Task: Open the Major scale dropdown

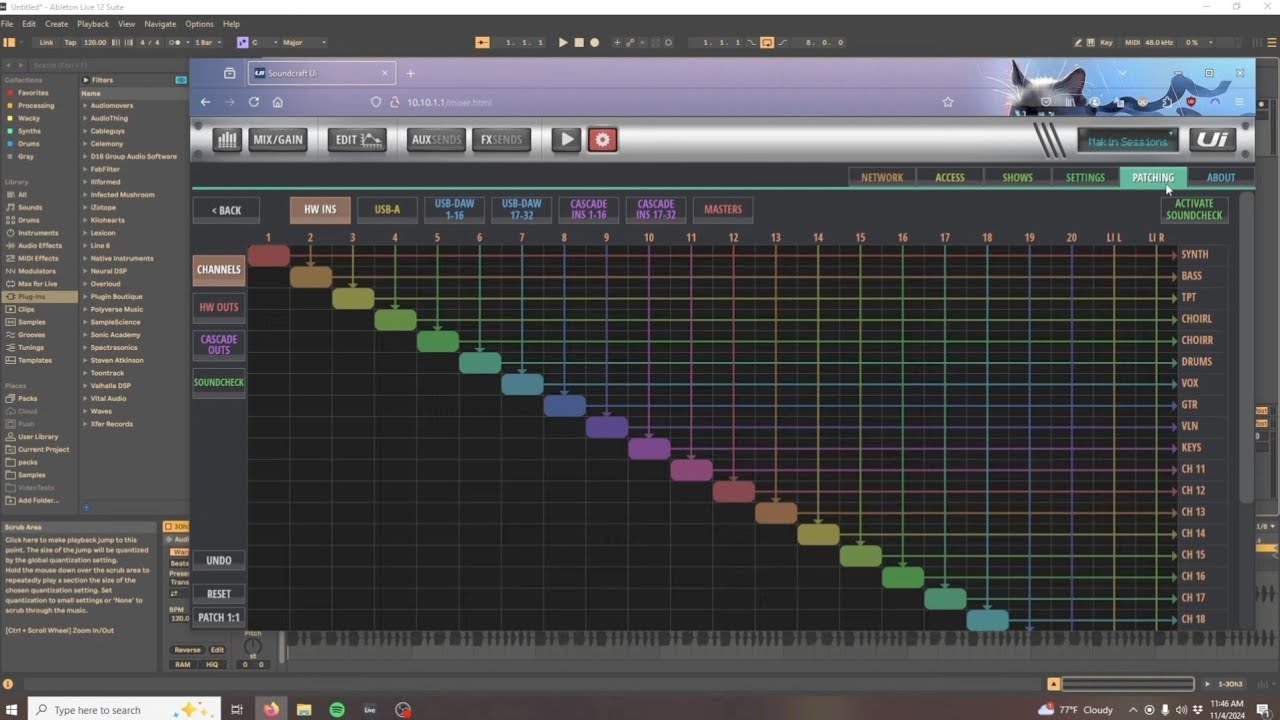Action: 304,42
